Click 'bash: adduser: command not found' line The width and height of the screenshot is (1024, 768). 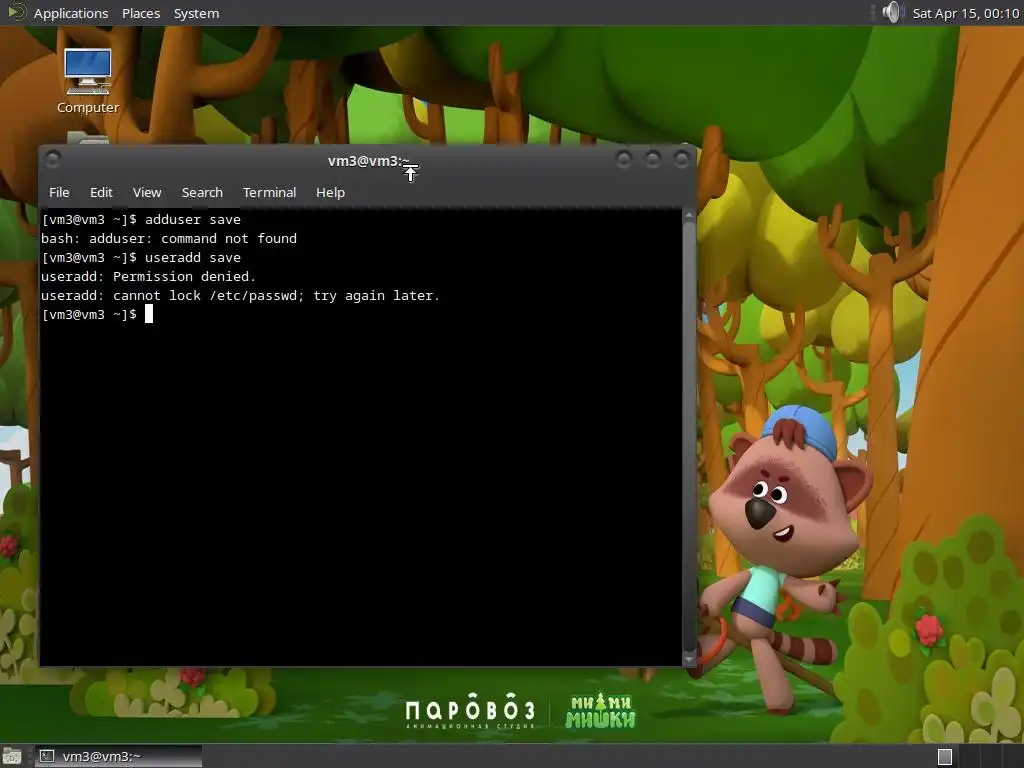[x=169, y=238]
